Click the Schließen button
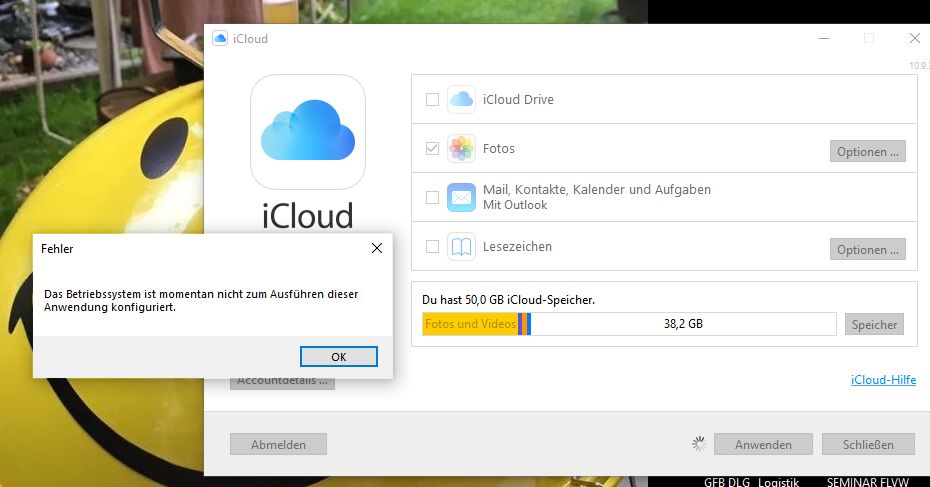Screen dimensions: 930x487 (x=868, y=444)
